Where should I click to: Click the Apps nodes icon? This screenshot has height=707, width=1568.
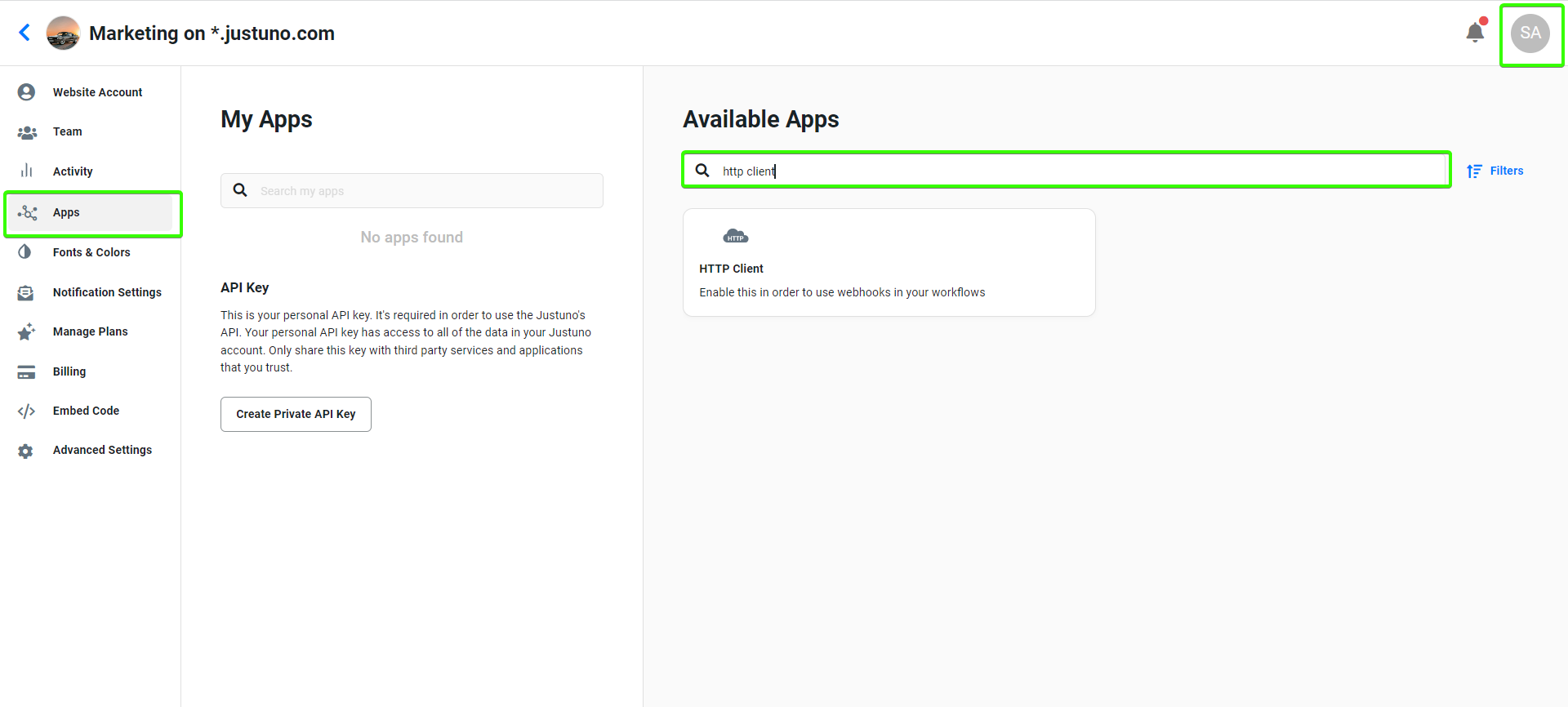click(x=28, y=213)
